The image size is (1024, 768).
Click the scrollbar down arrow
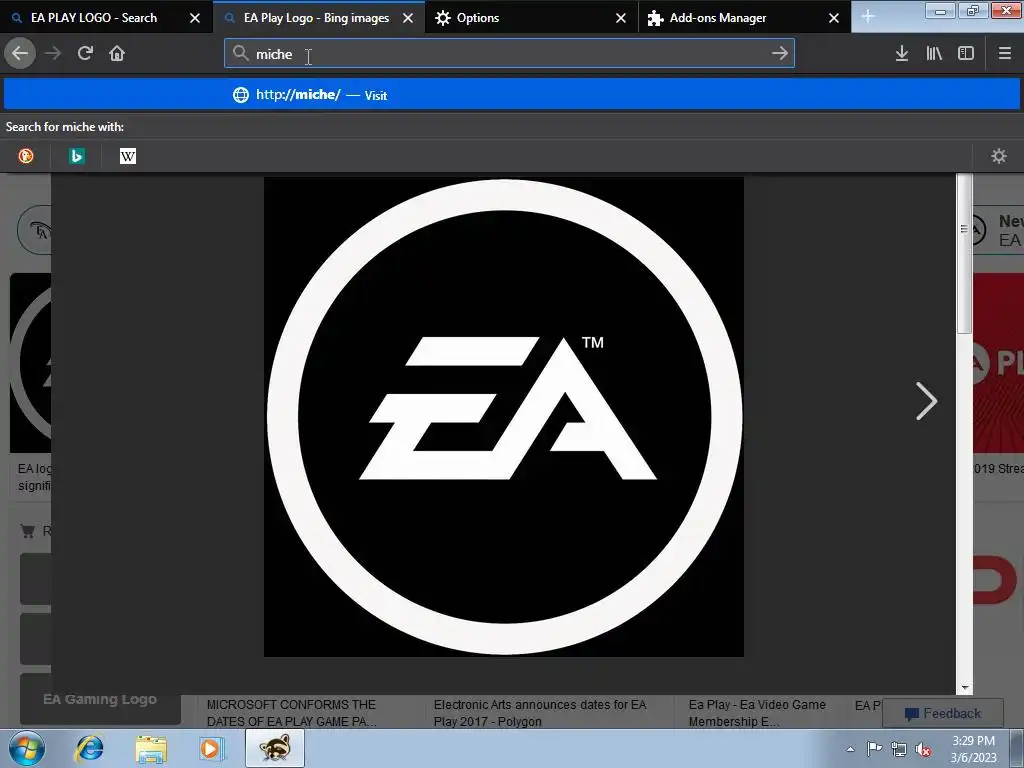(x=964, y=688)
